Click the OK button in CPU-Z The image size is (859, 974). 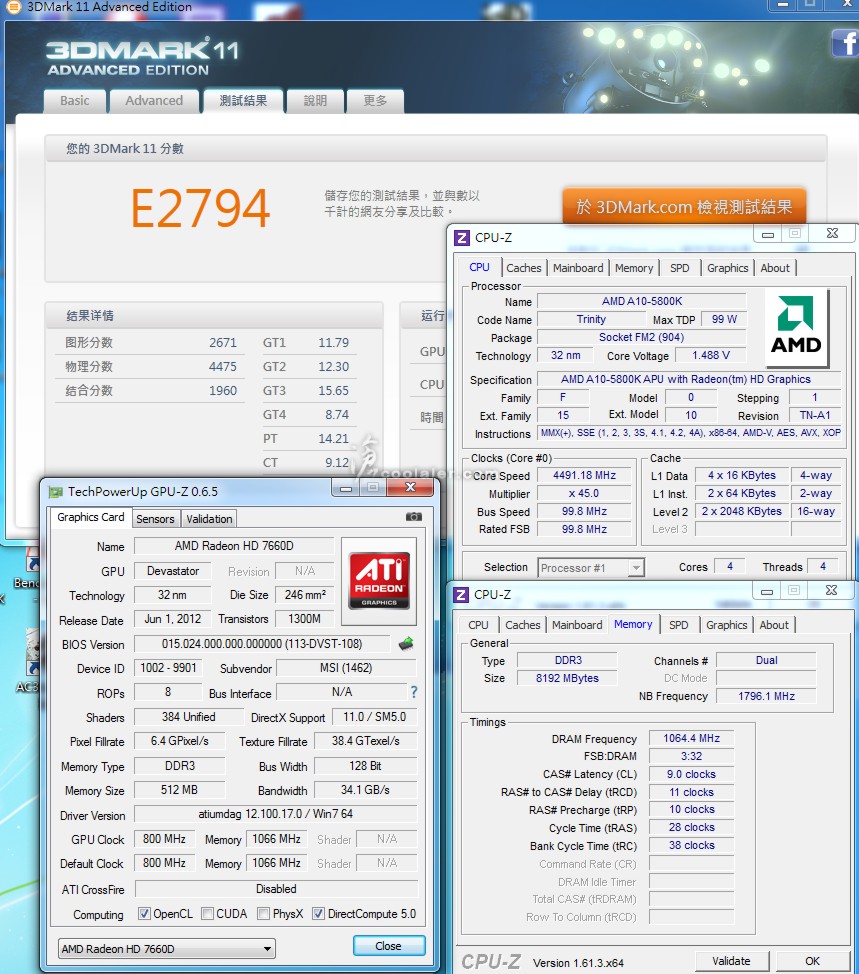click(x=812, y=961)
